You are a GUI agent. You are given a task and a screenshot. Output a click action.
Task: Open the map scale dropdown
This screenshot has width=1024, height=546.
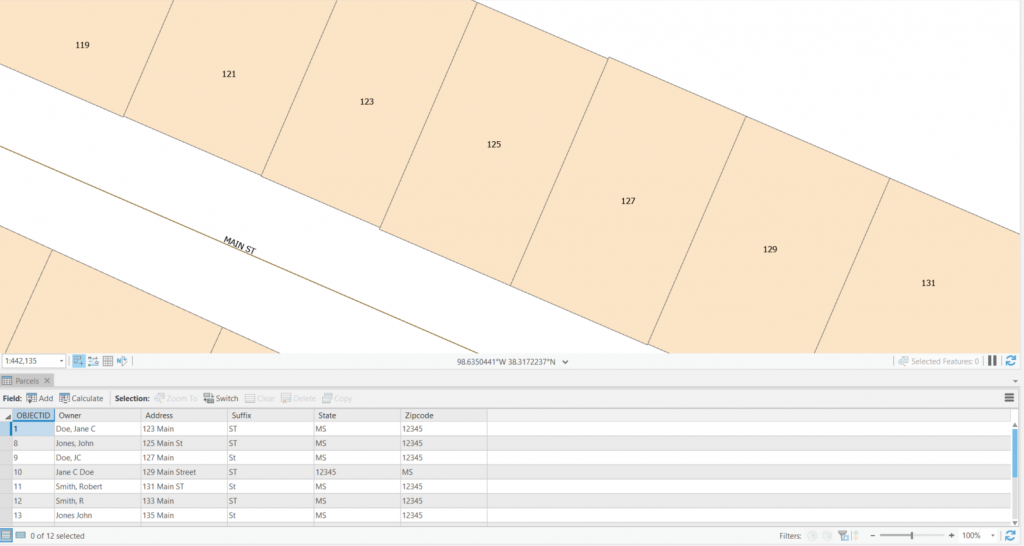click(x=61, y=361)
